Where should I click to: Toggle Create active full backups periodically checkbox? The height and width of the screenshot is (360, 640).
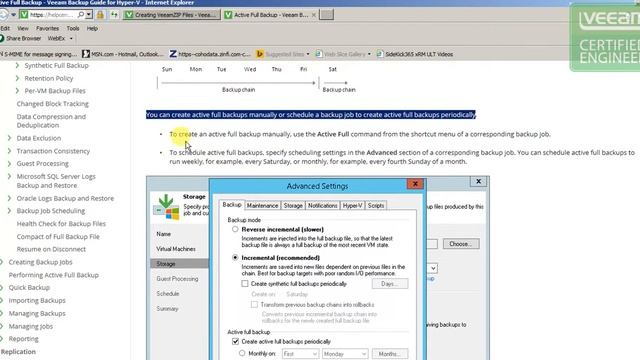236,341
